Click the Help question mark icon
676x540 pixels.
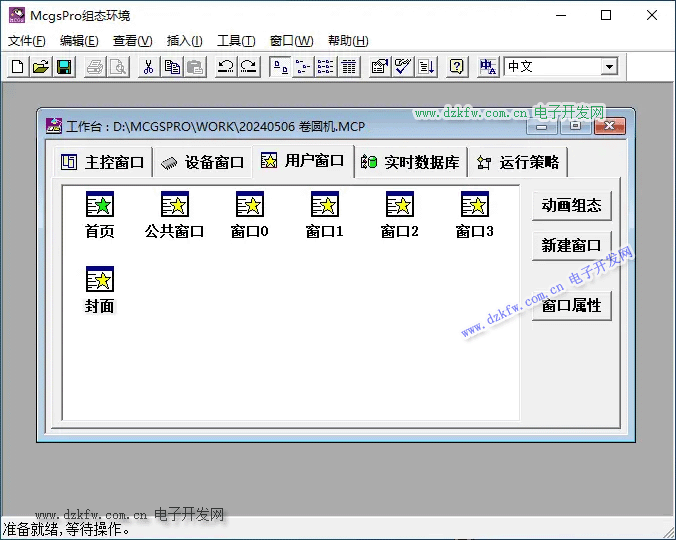tap(456, 67)
